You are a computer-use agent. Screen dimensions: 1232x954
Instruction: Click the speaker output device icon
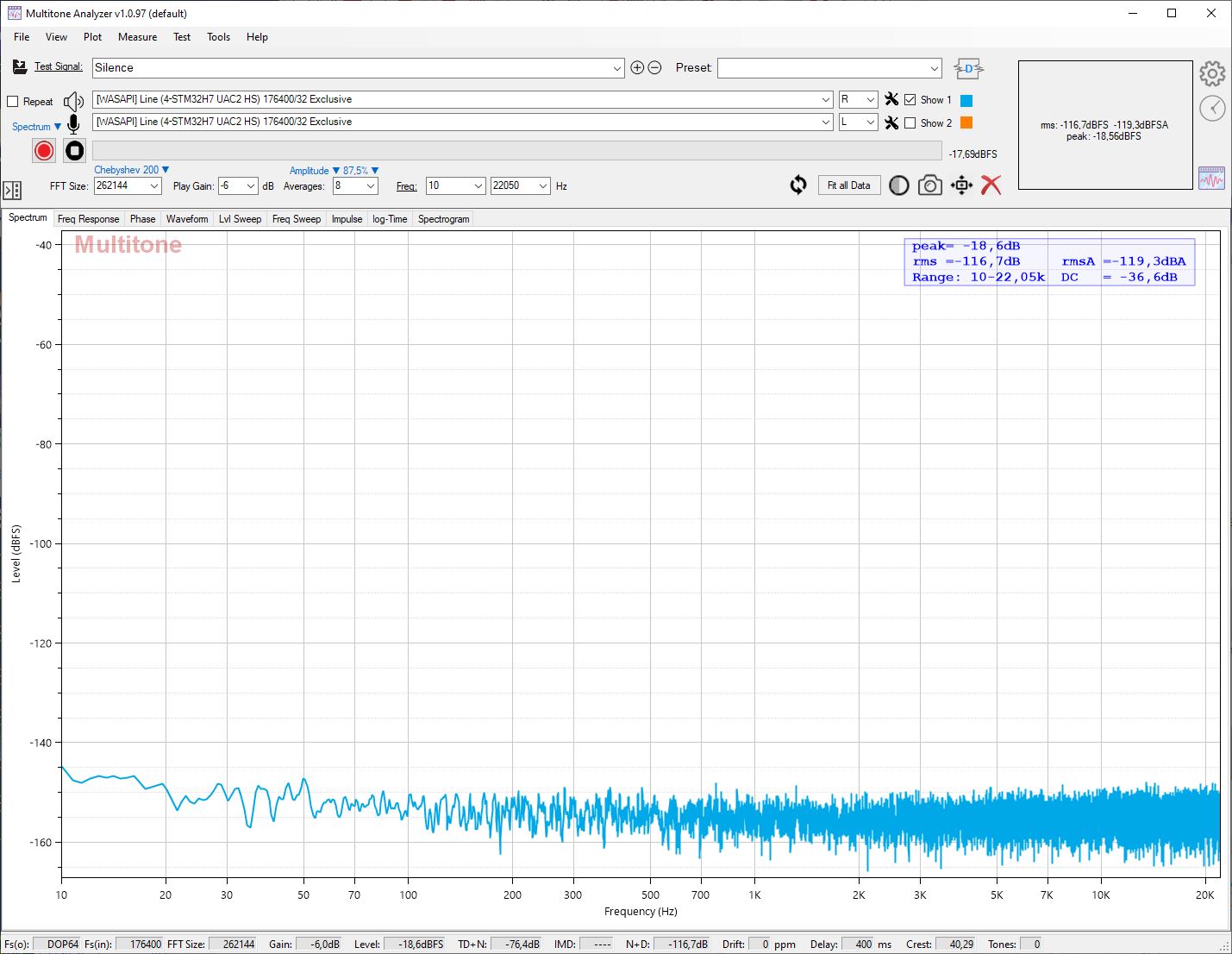[x=74, y=101]
